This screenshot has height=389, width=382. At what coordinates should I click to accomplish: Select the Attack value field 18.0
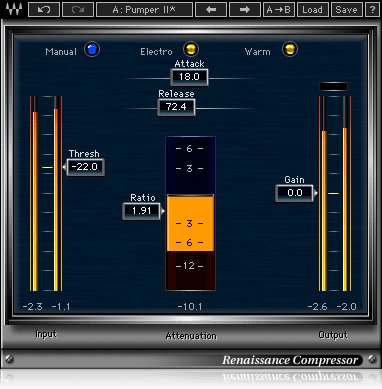[189, 77]
